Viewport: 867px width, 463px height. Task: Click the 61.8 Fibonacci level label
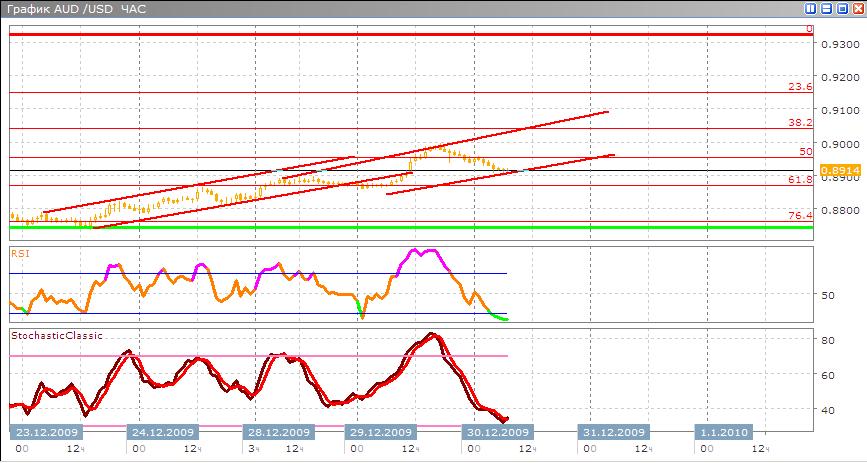click(x=800, y=179)
